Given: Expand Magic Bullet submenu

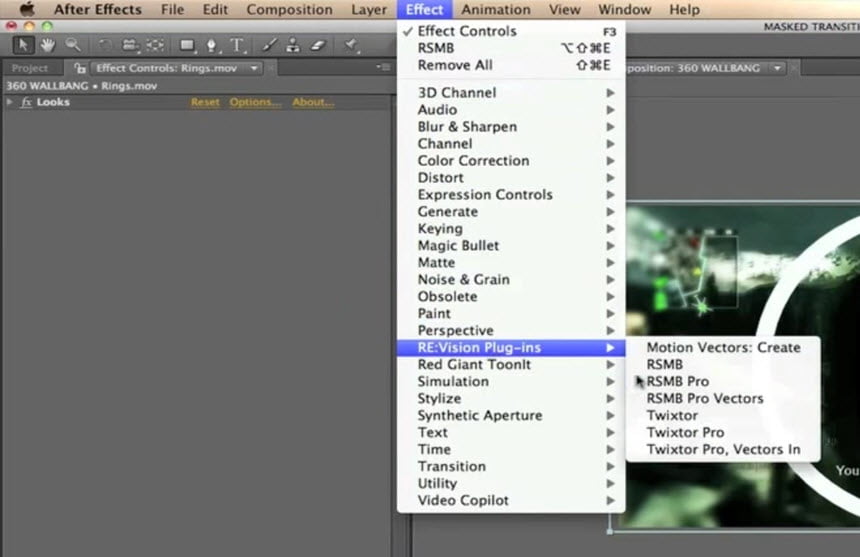Looking at the screenshot, I should [x=511, y=246].
